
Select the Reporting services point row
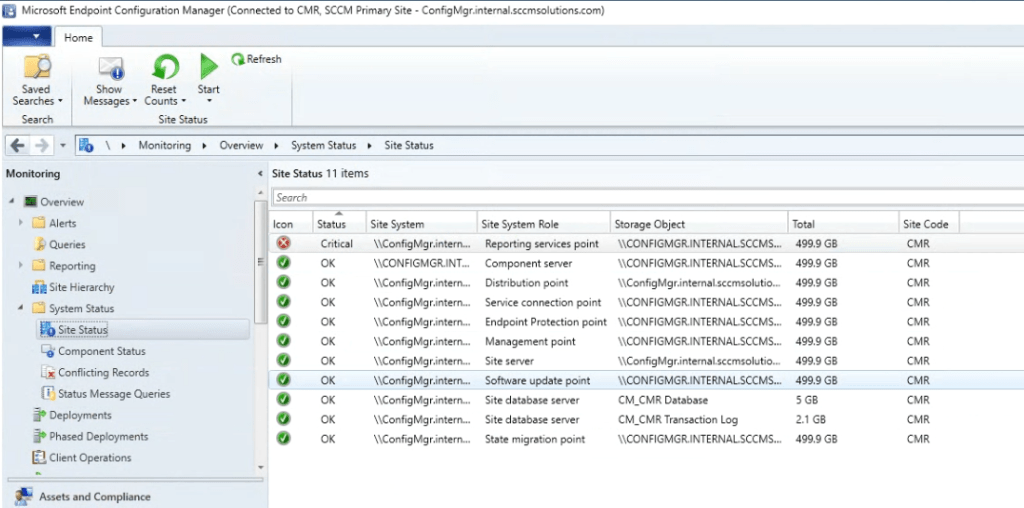[x=541, y=243]
